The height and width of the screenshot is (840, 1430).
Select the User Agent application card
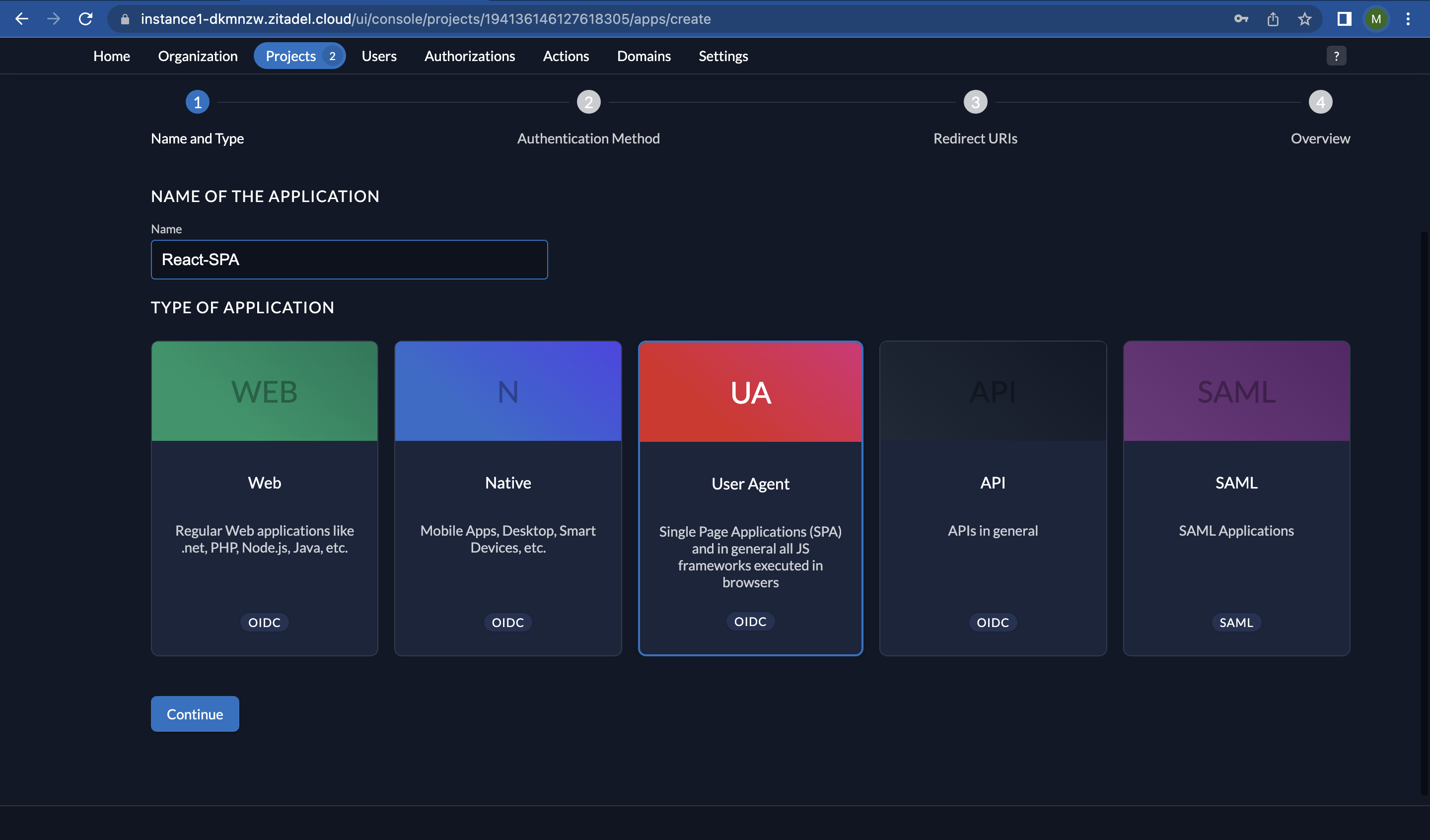tap(750, 498)
